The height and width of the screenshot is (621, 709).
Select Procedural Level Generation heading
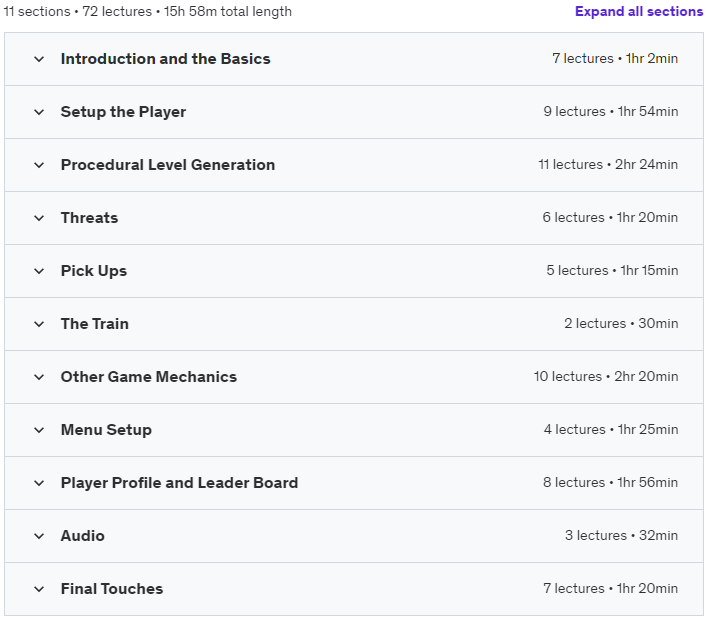[x=168, y=165]
